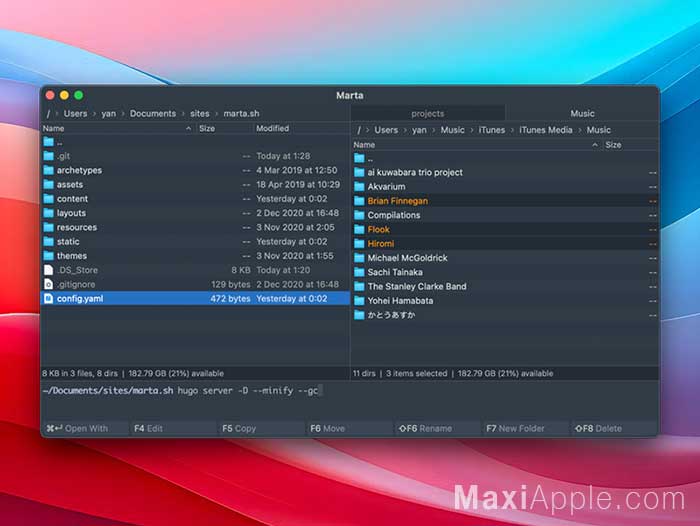Screen dimensions: 700x526
Task: Click the F4 Edit button
Action: pyautogui.click(x=173, y=428)
